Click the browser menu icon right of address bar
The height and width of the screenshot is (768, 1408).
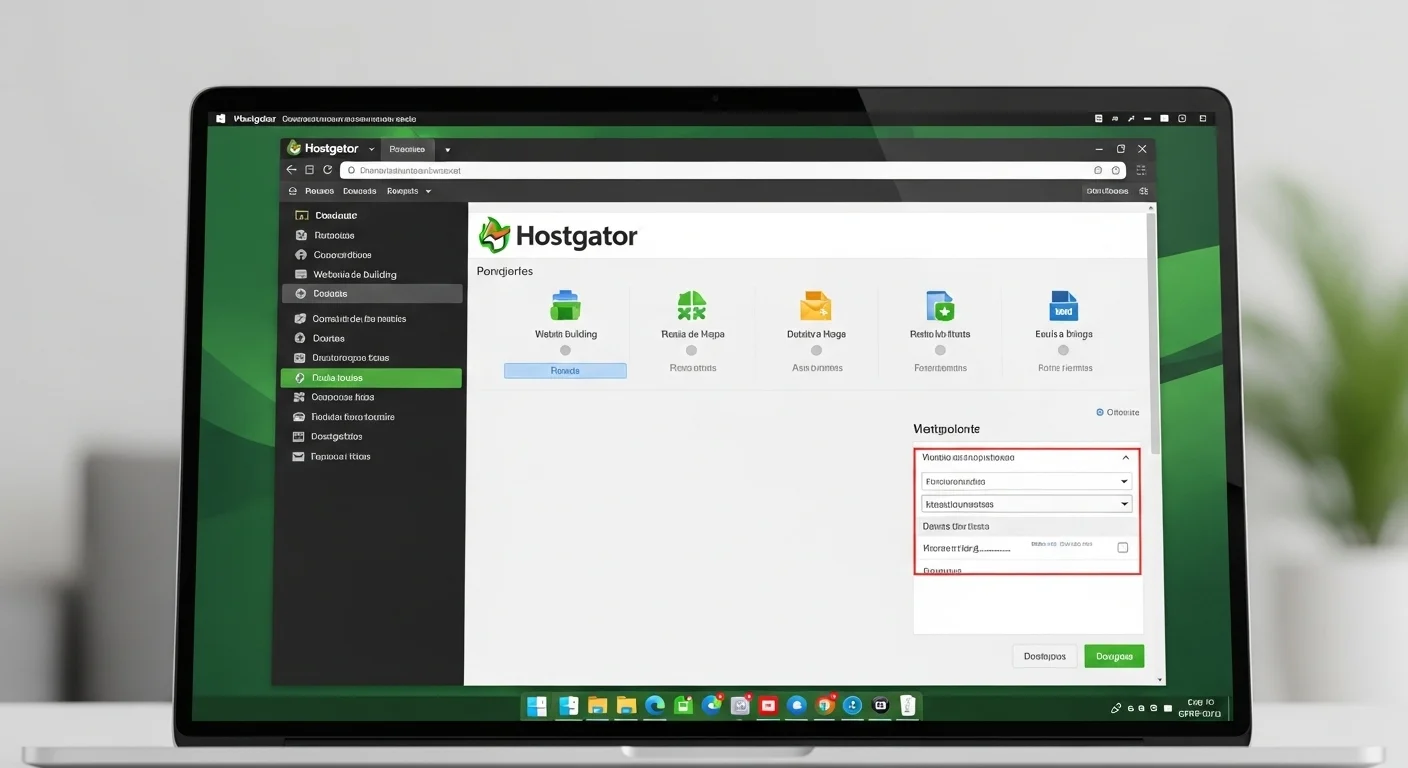click(1142, 171)
